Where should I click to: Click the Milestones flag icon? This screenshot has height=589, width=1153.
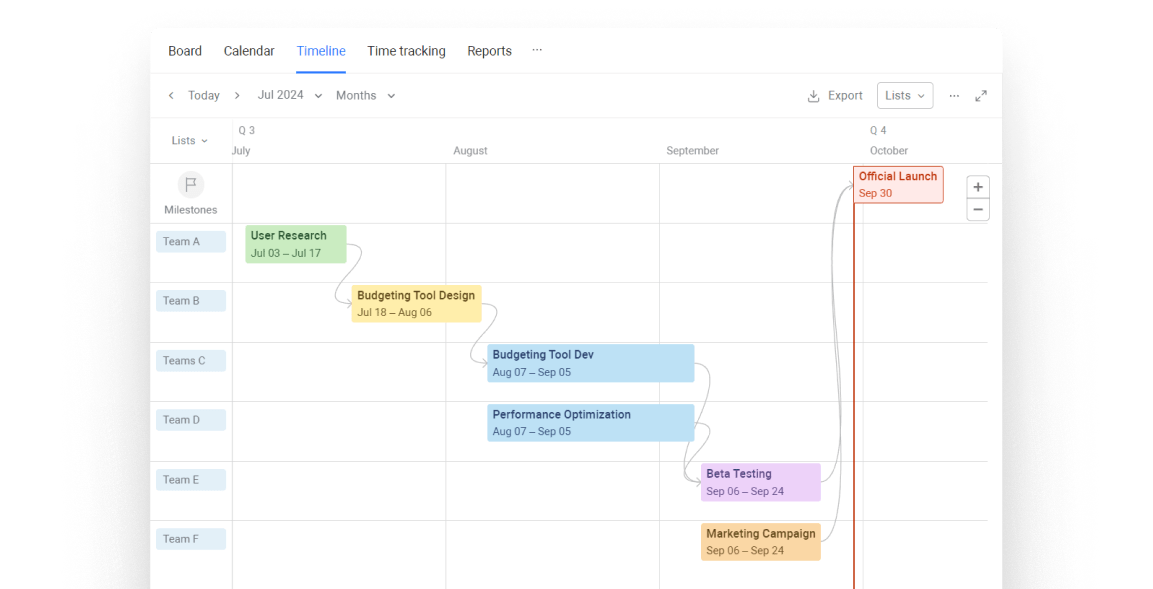tap(190, 185)
